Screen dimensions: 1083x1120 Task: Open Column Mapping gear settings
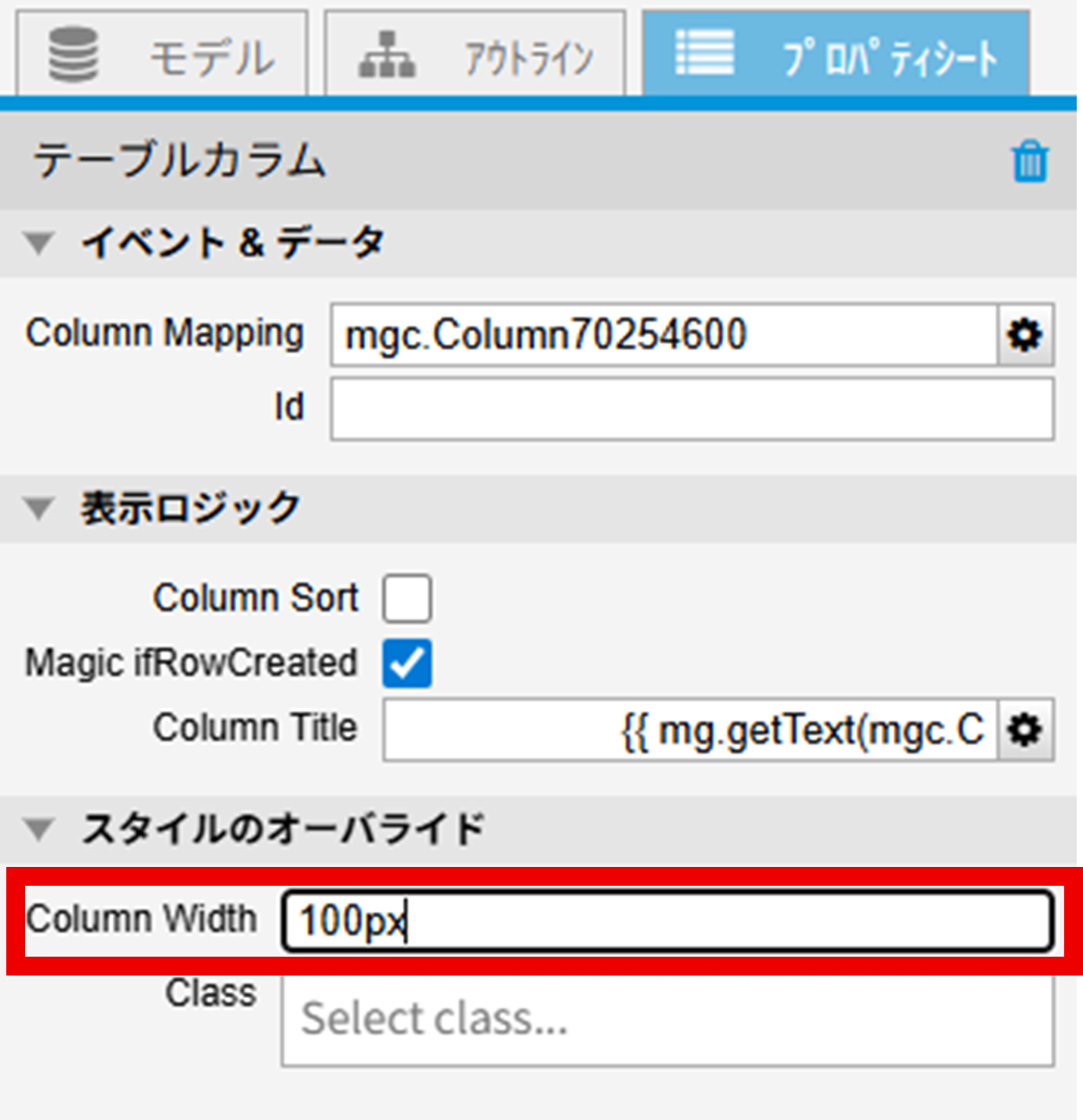(x=1025, y=336)
